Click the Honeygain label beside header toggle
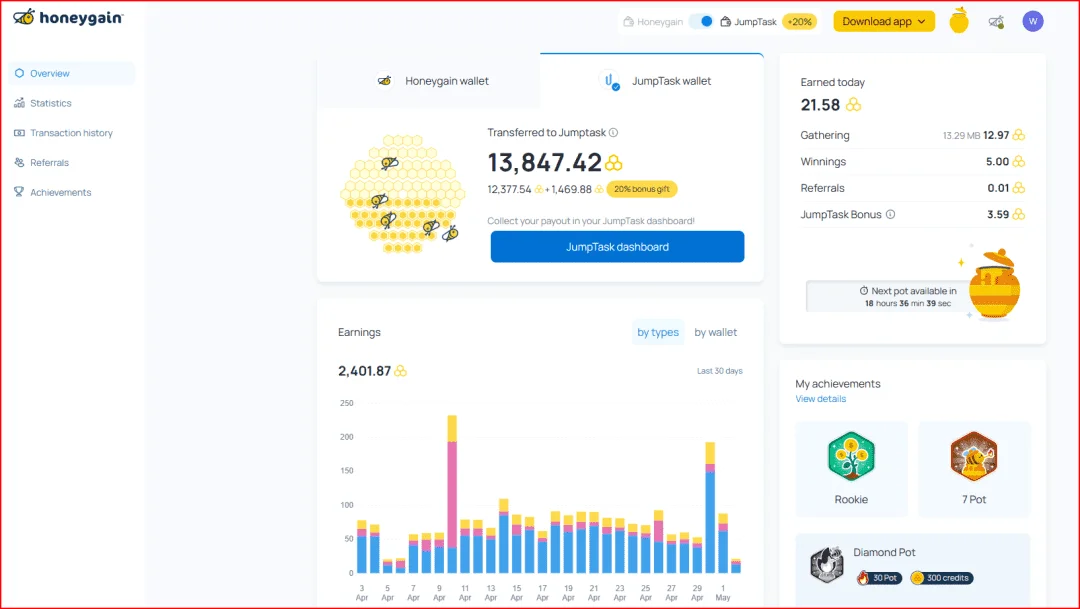The height and width of the screenshot is (609, 1080). 660,22
